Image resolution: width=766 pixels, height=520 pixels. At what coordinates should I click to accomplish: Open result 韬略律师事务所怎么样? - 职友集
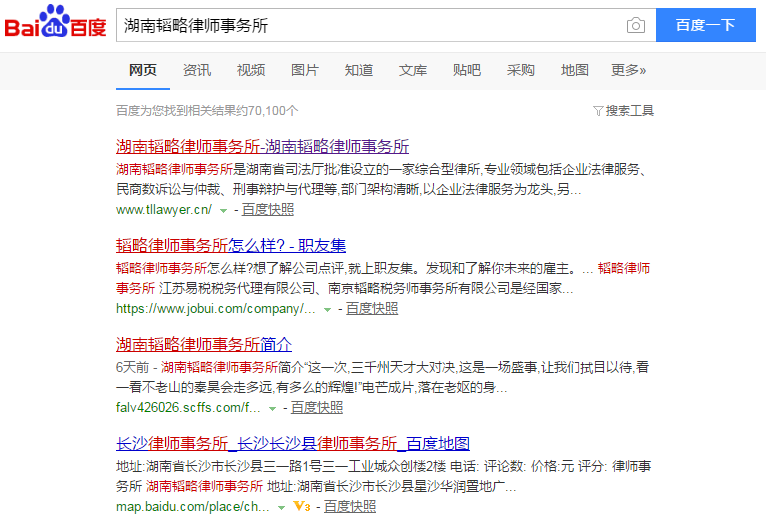[x=231, y=245]
